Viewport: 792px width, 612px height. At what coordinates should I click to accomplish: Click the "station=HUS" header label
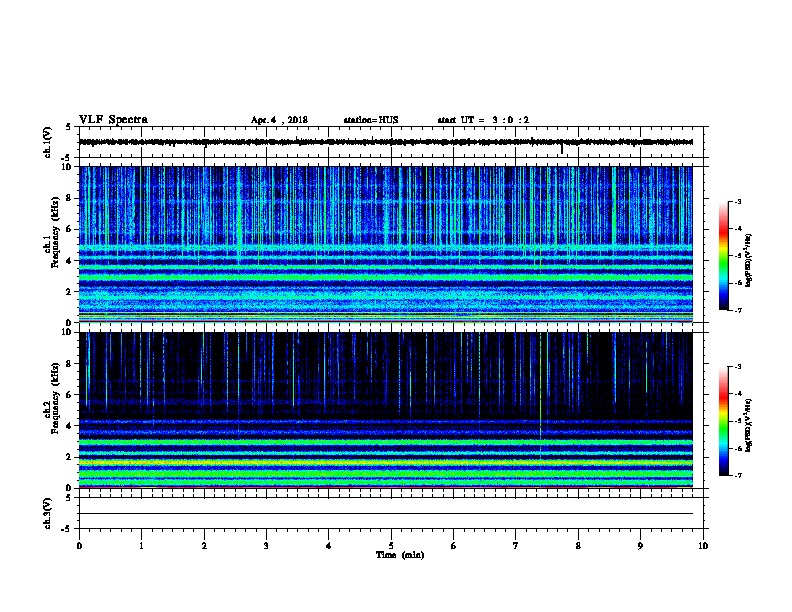click(371, 120)
